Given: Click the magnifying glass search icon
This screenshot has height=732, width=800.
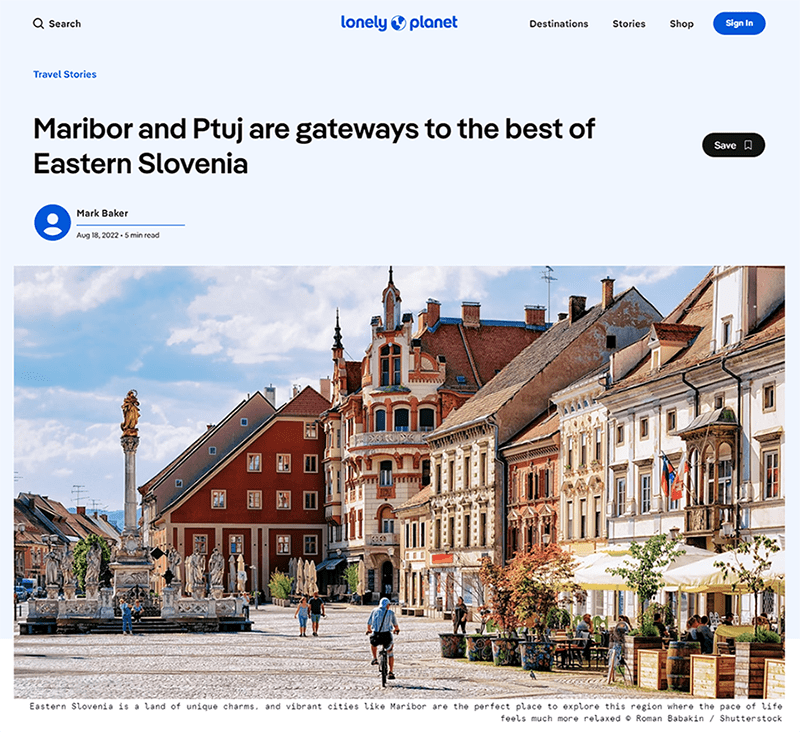Looking at the screenshot, I should 38,23.
